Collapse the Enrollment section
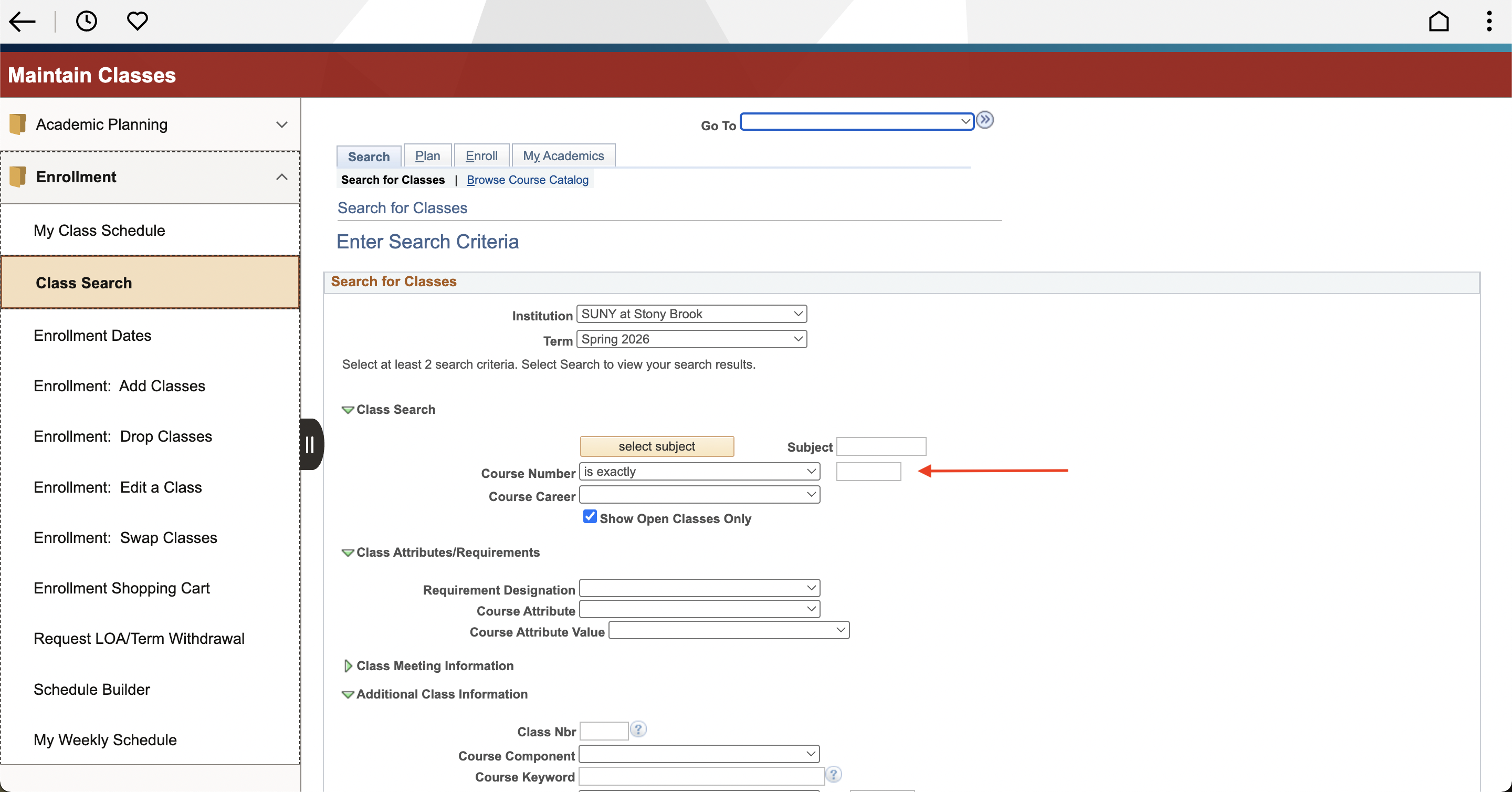 pyautogui.click(x=150, y=178)
